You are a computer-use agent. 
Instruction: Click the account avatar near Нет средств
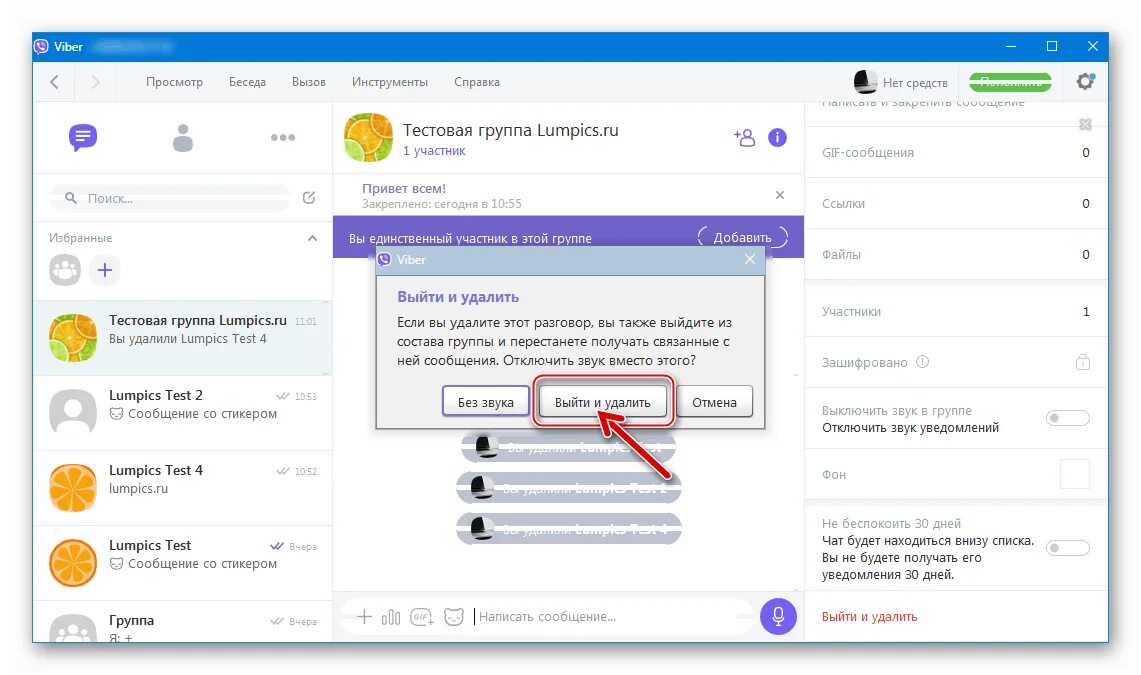864,81
